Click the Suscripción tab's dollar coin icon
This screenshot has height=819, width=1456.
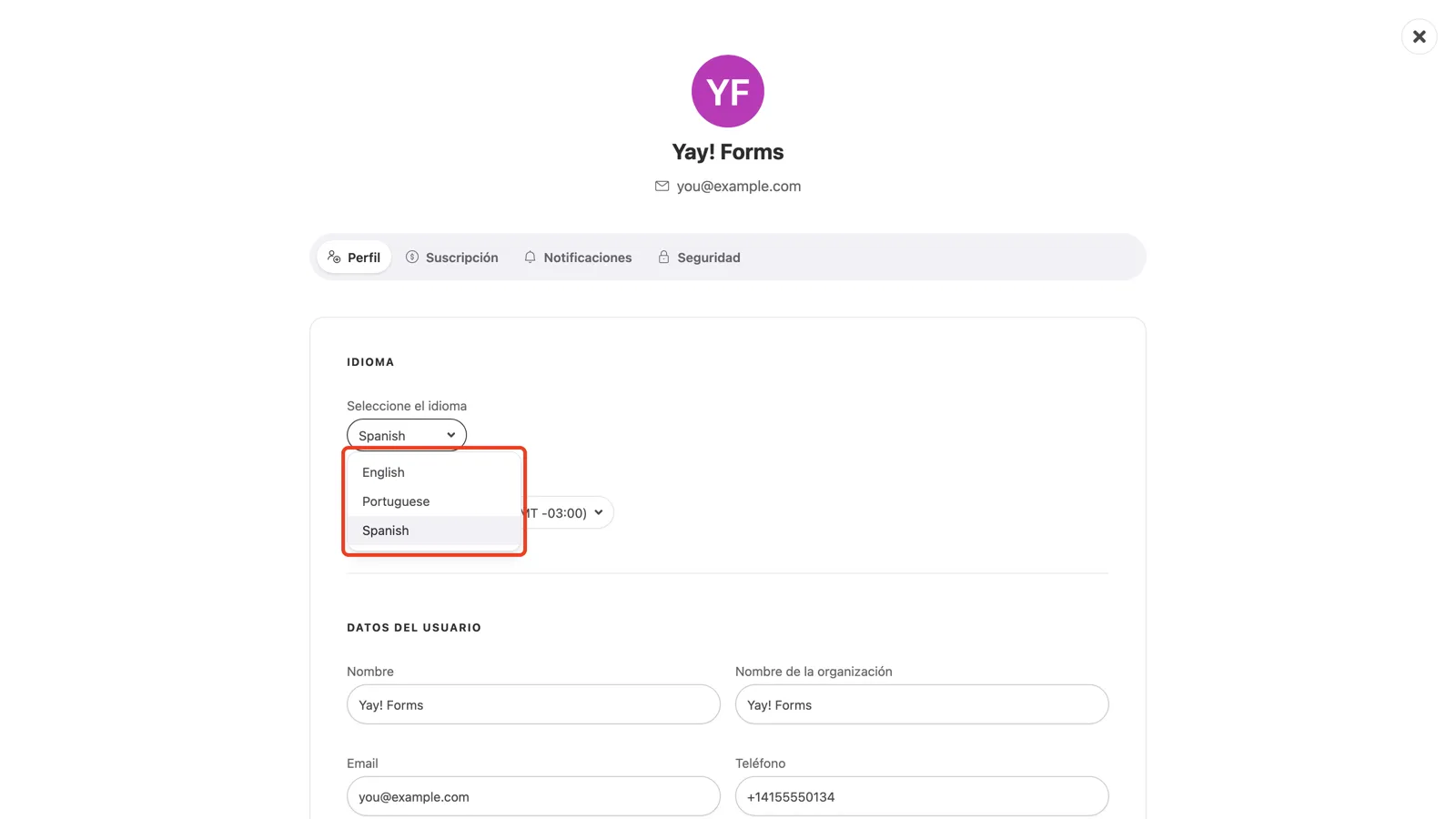(412, 257)
